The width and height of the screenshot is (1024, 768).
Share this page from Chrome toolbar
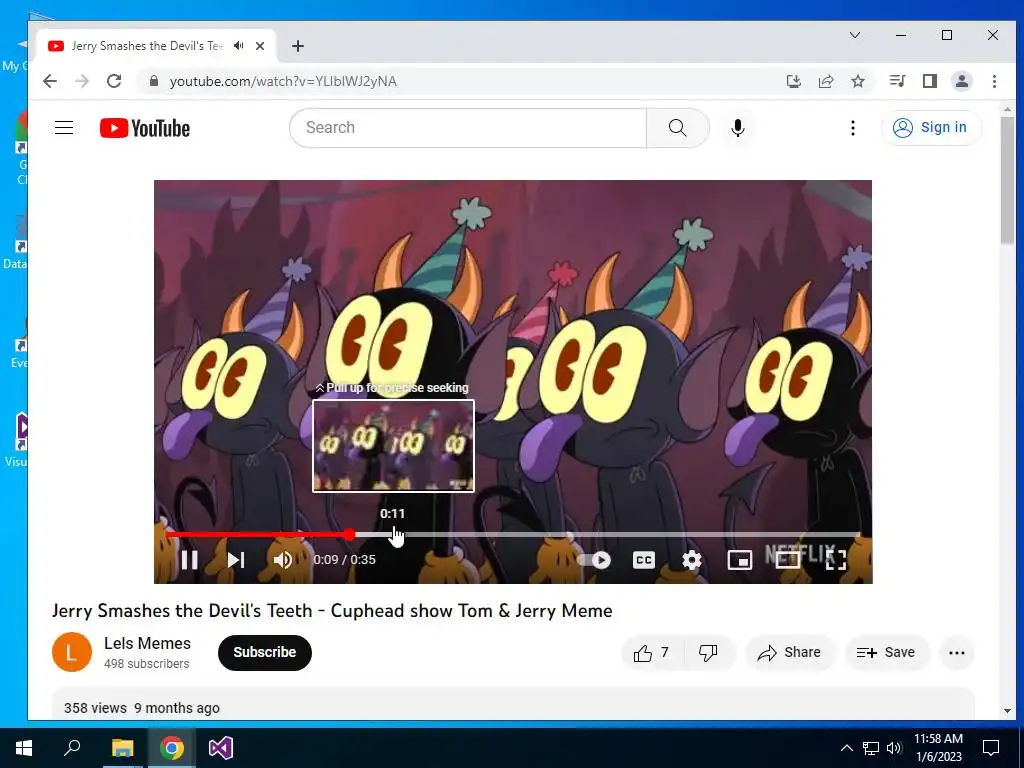pyautogui.click(x=826, y=81)
